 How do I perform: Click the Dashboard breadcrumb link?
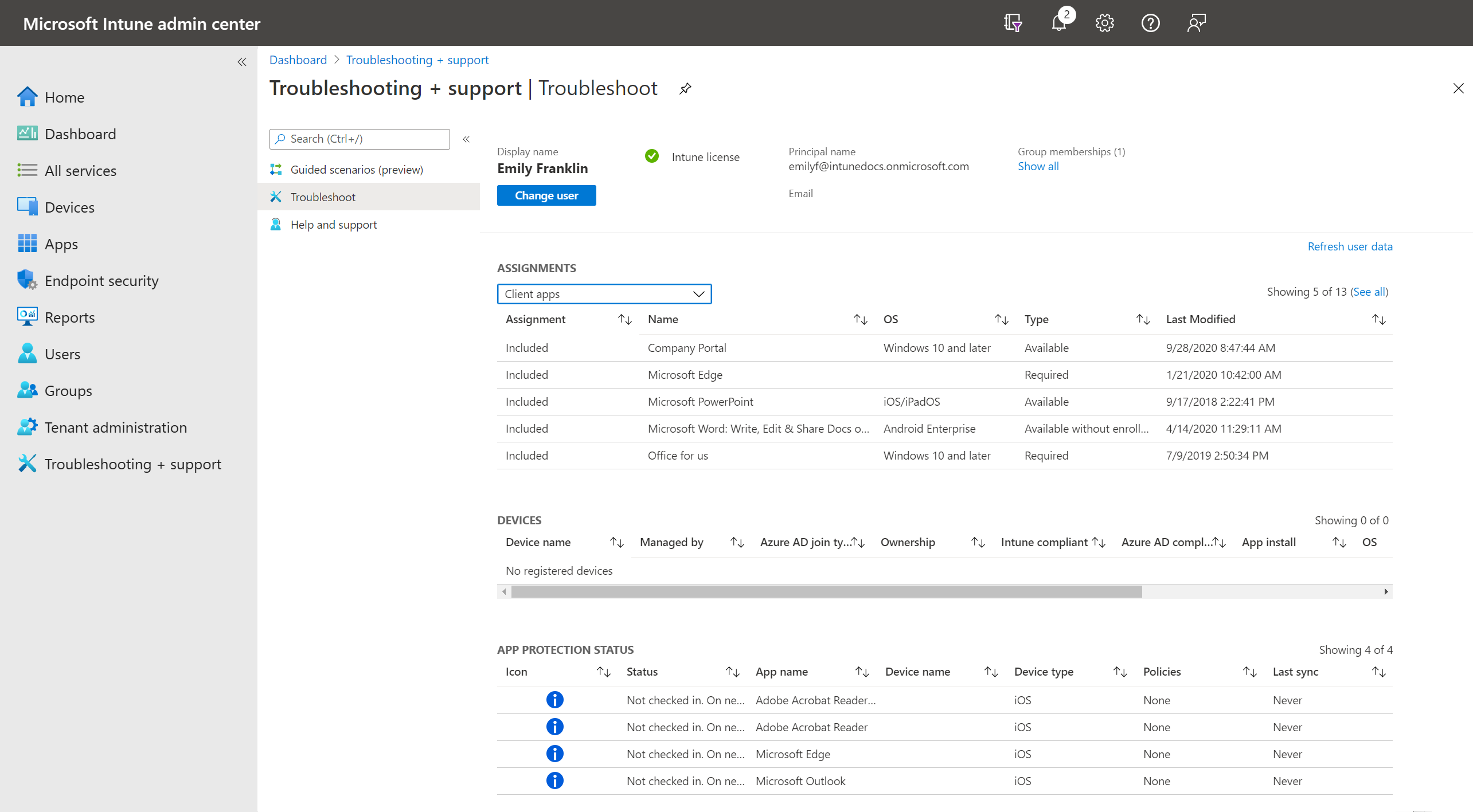(298, 60)
